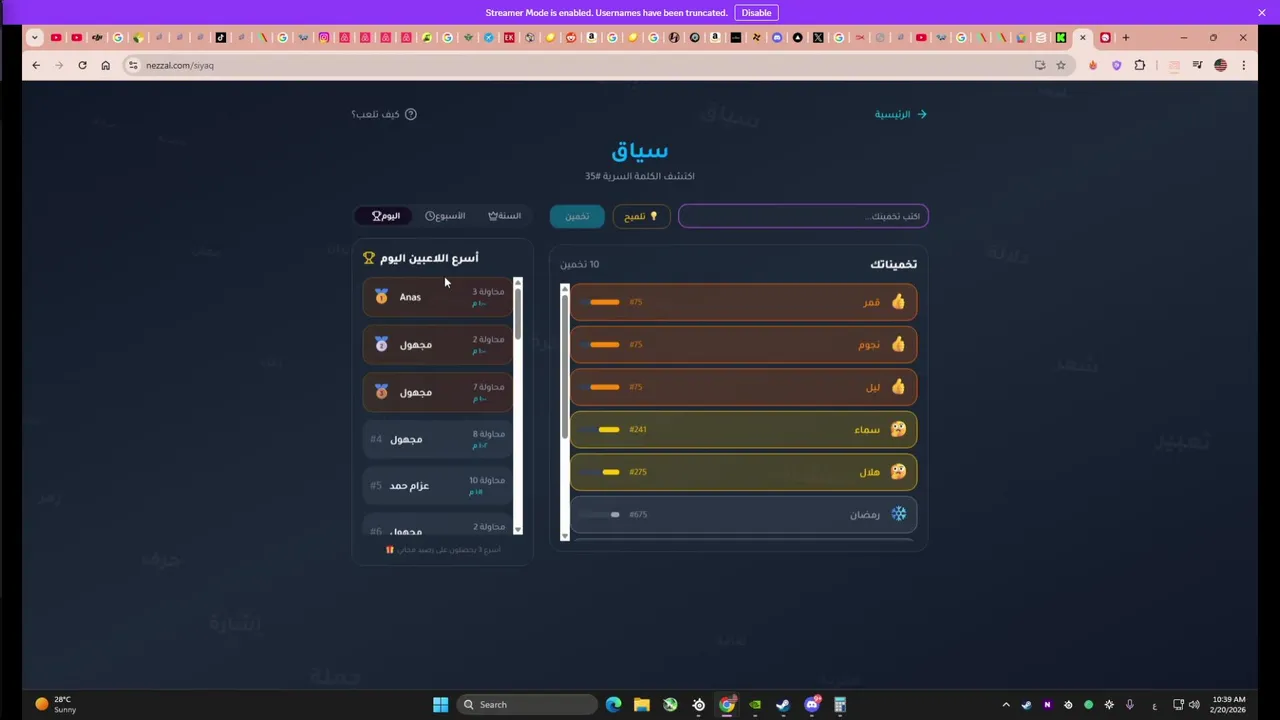This screenshot has width=1280, height=720.
Task: Open File Explorer from the taskbar
Action: [x=641, y=704]
